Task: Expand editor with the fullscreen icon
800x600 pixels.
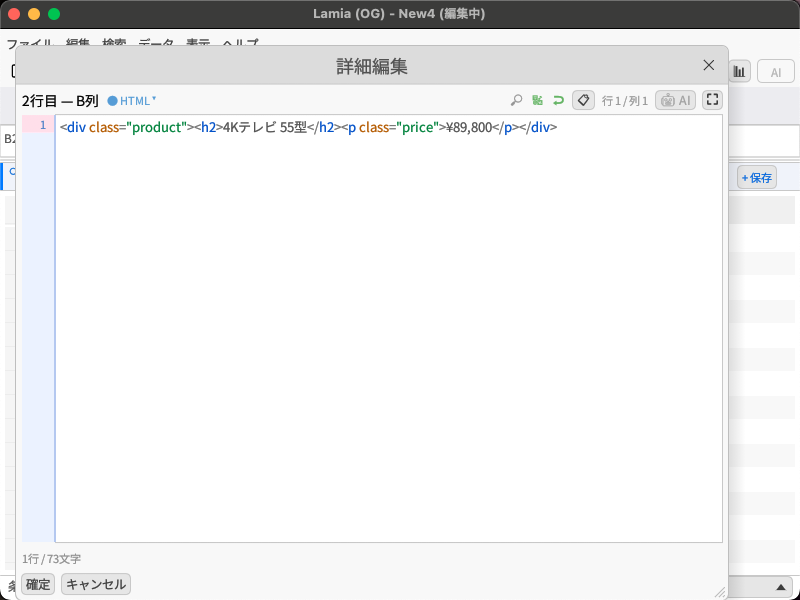Action: click(x=712, y=100)
